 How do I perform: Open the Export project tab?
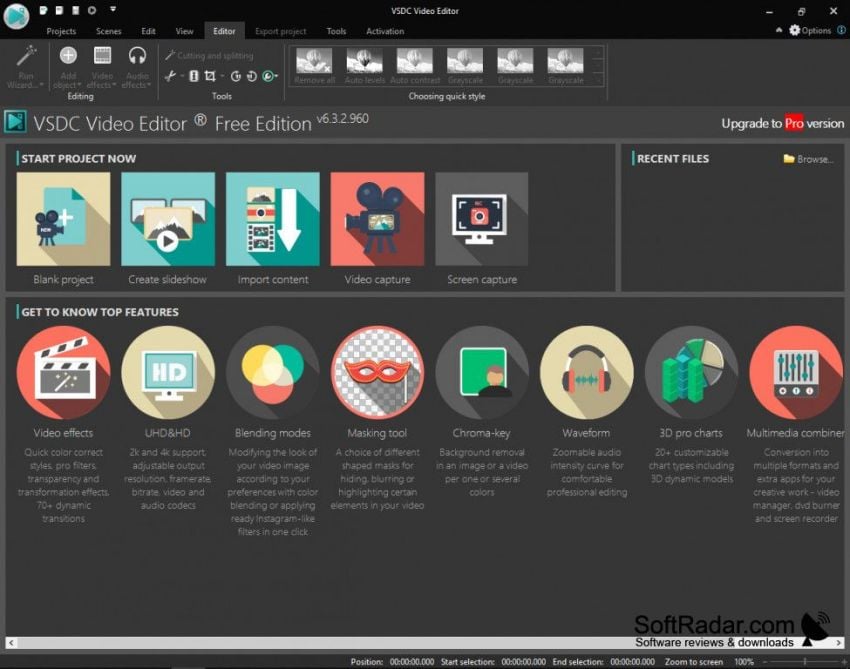[281, 31]
